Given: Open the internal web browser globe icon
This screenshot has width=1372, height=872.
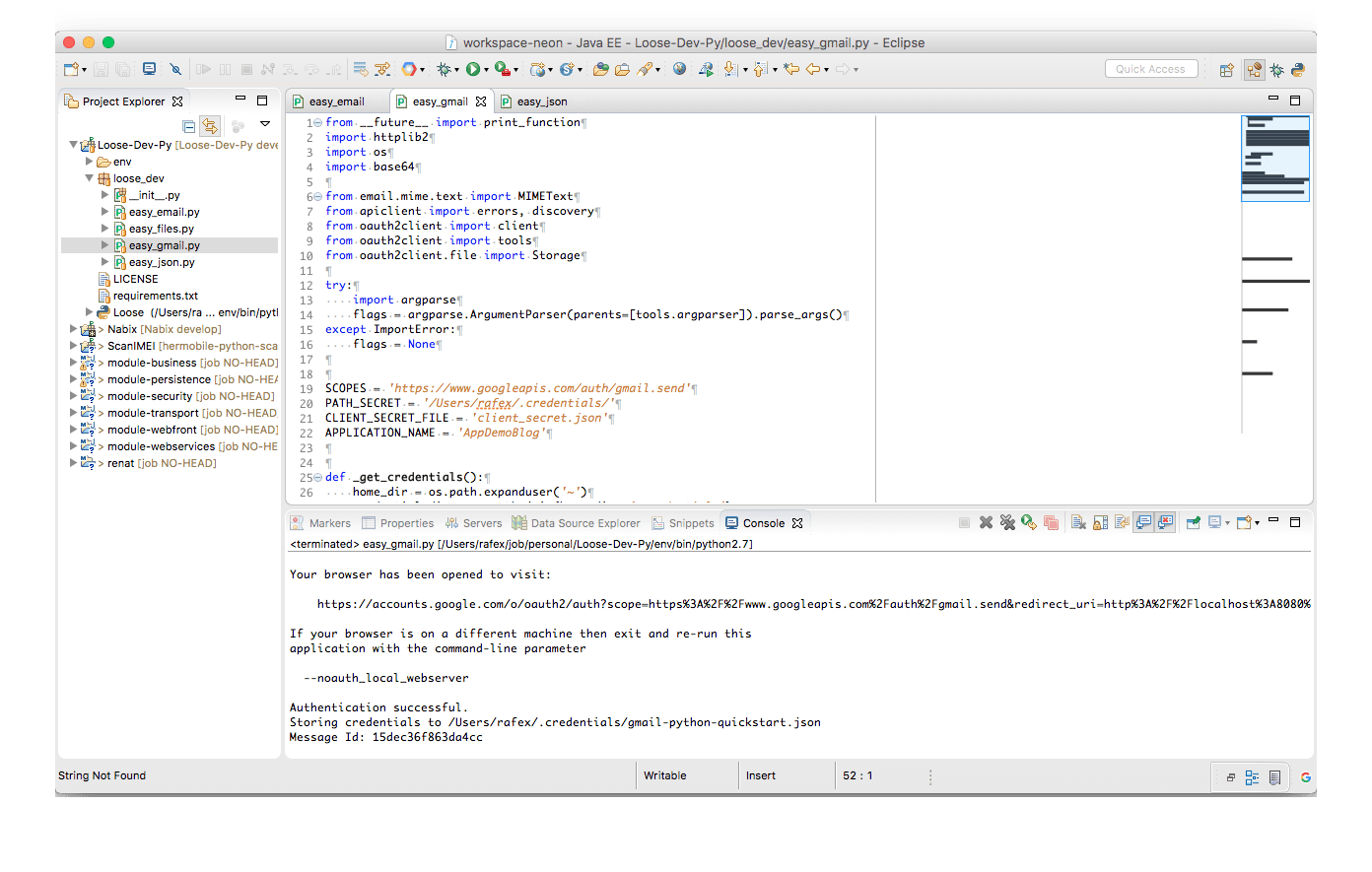Looking at the screenshot, I should [679, 69].
